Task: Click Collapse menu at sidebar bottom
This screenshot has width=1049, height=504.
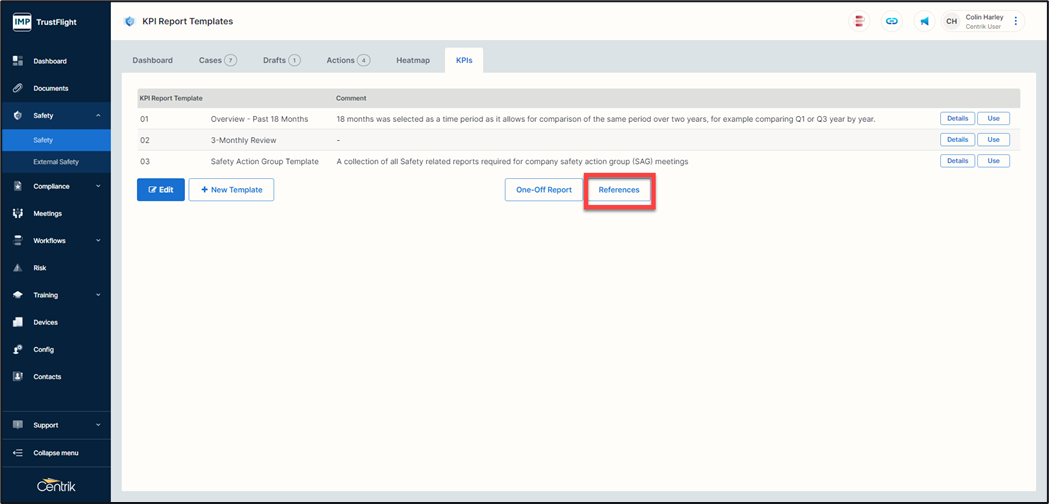Action: click(x=55, y=452)
